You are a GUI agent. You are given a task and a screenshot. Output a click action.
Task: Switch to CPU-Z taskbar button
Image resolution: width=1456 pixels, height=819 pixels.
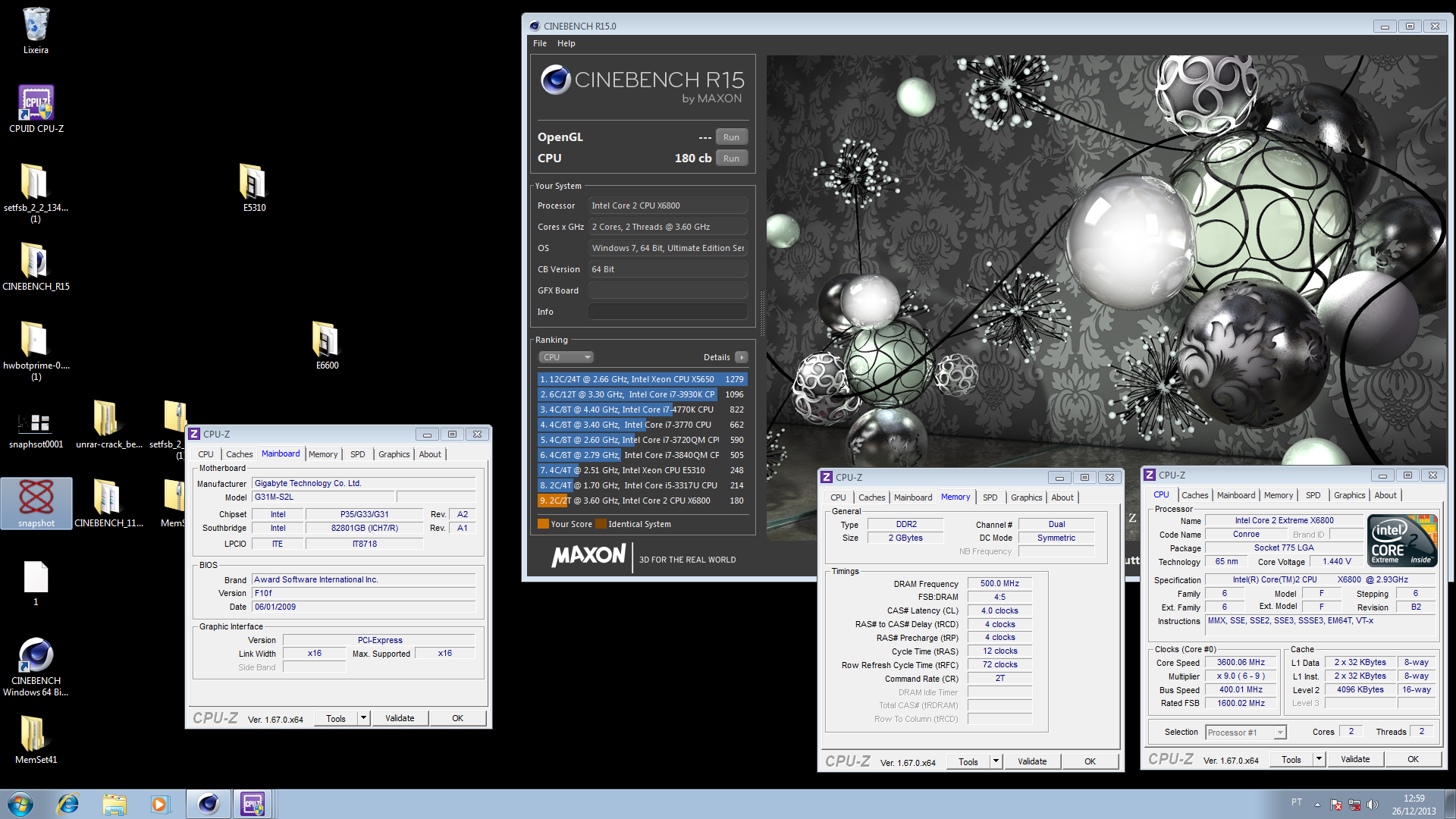[x=253, y=804]
